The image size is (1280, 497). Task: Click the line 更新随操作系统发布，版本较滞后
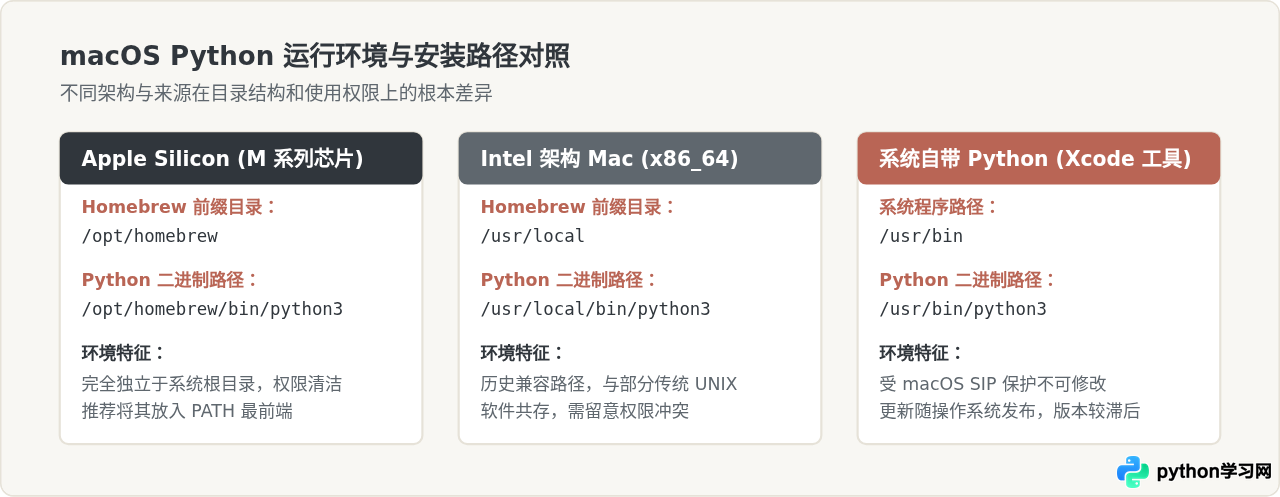tap(1010, 411)
